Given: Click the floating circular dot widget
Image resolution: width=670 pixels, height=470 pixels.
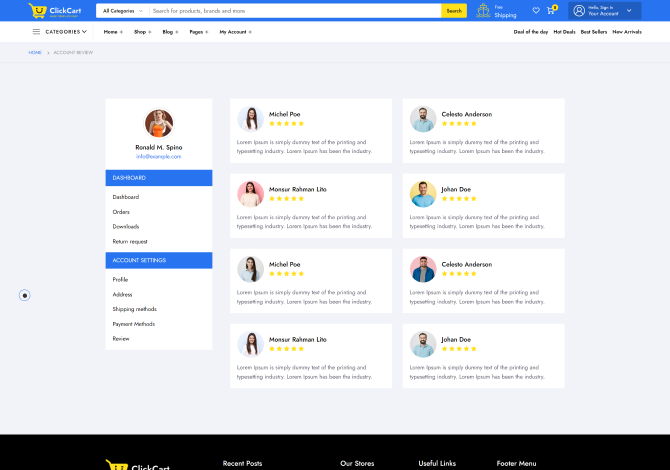Looking at the screenshot, I should click(x=25, y=295).
